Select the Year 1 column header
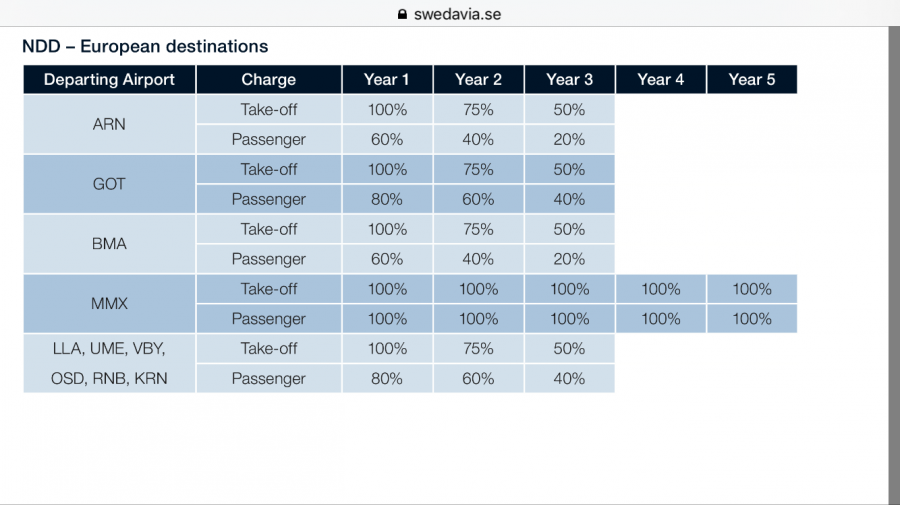This screenshot has height=505, width=900. (386, 79)
